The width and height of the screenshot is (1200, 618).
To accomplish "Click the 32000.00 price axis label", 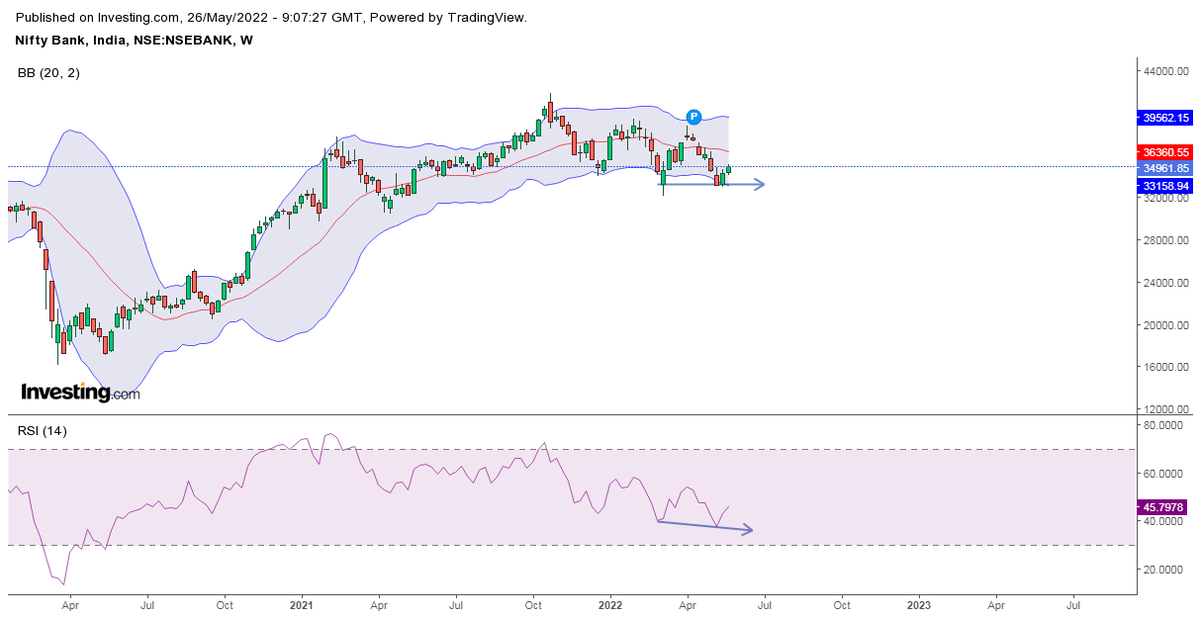I will coord(1167,198).
